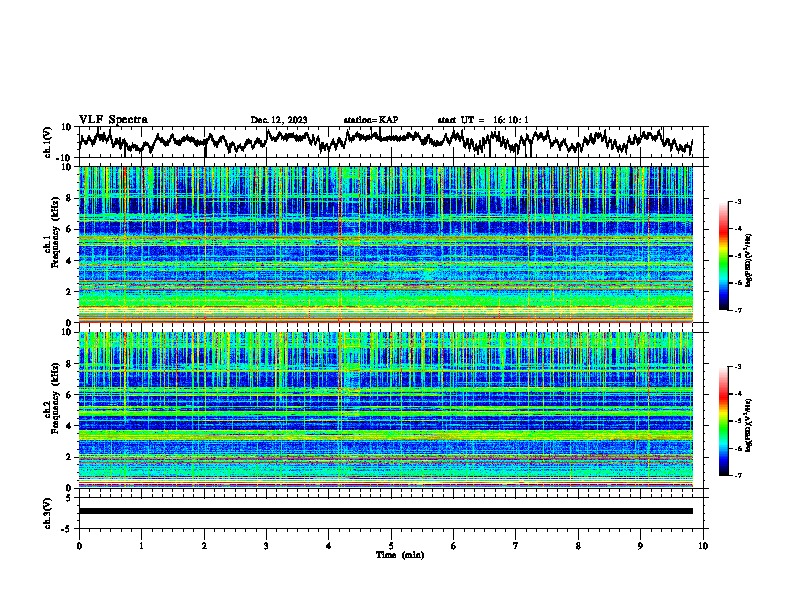Select the "ch.3(V)" axis label
792x612 pixels.
point(48,514)
